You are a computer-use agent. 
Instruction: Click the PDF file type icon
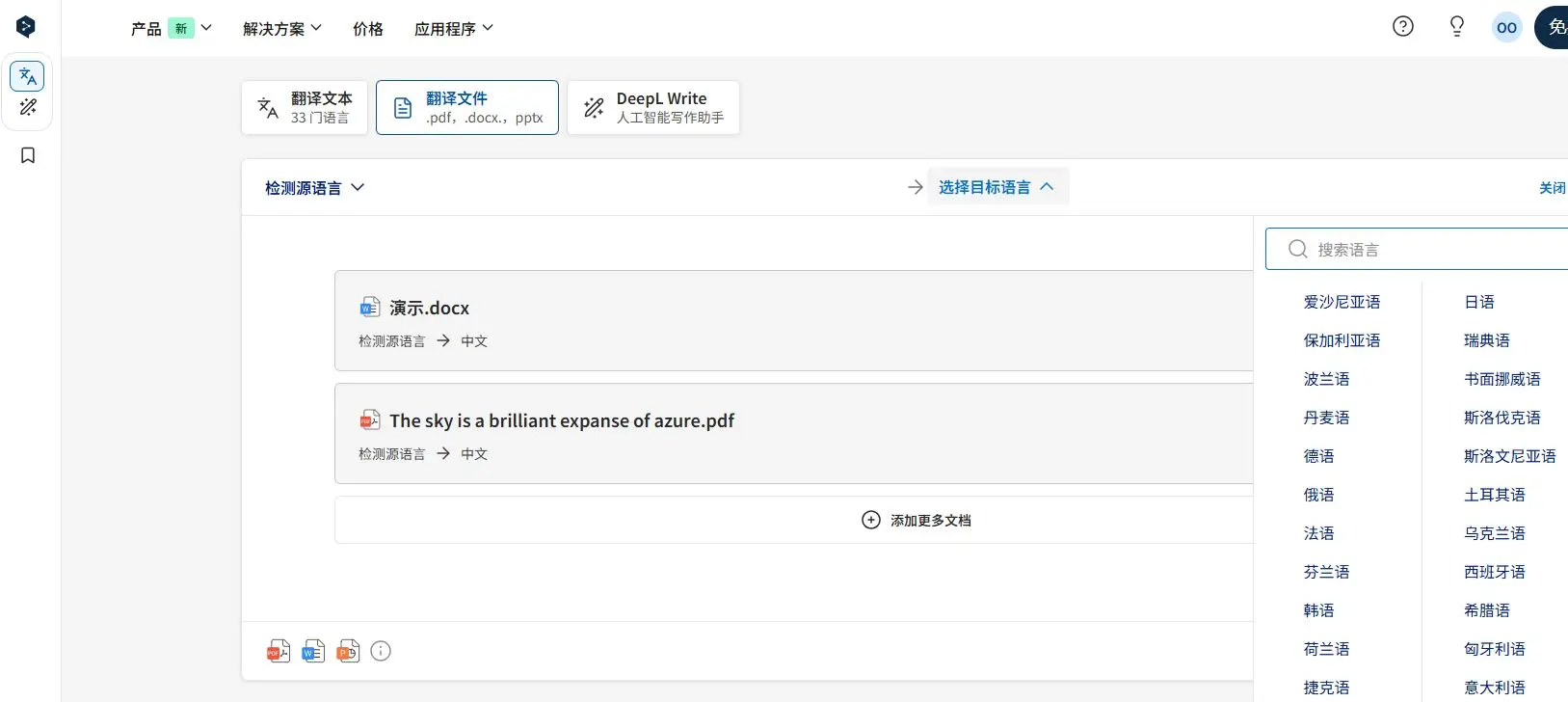[x=279, y=651]
